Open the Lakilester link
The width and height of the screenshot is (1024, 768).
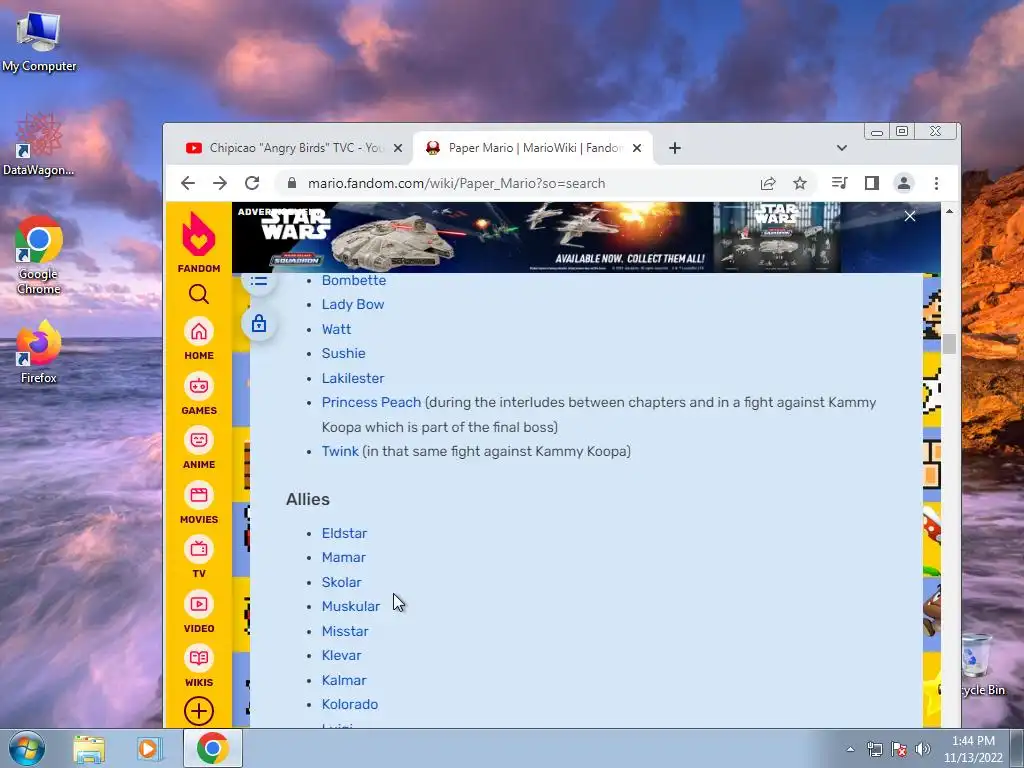353,378
